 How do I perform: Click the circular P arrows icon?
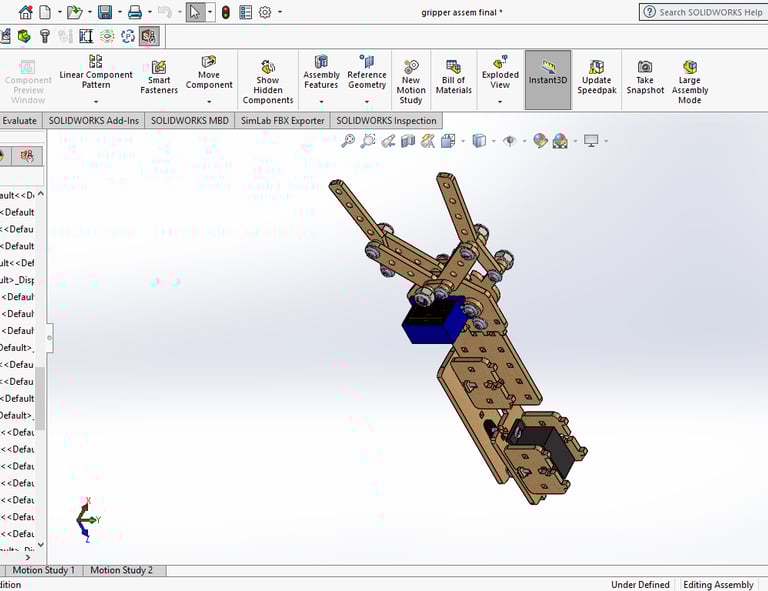(128, 36)
